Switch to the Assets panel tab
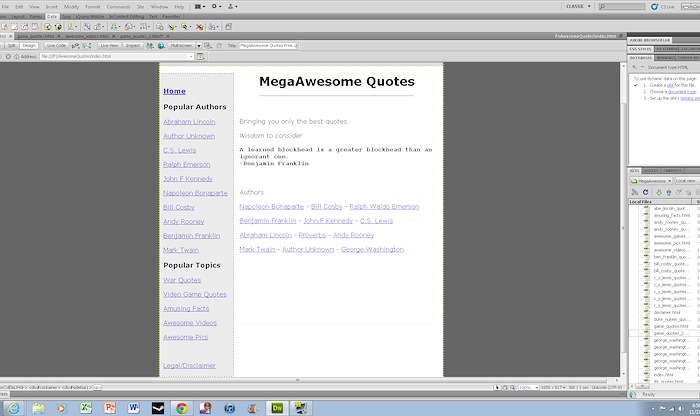This screenshot has height=416, width=700. coord(651,171)
